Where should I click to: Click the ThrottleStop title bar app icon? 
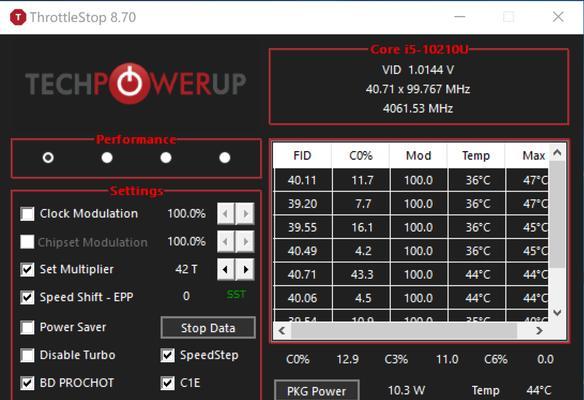(x=18, y=17)
